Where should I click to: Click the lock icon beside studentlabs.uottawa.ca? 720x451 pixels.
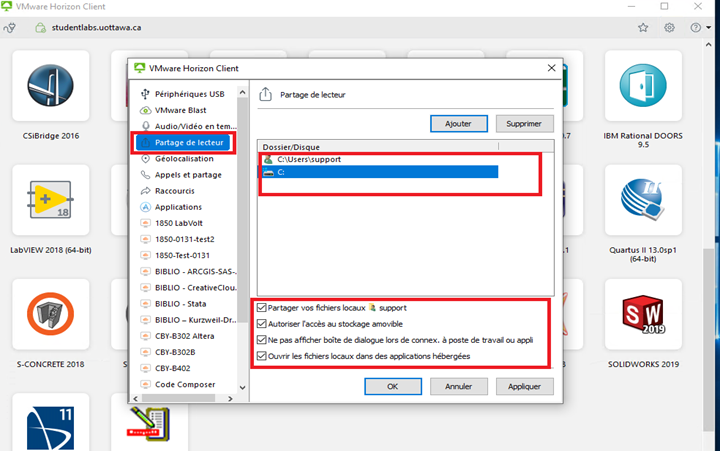click(x=40, y=28)
